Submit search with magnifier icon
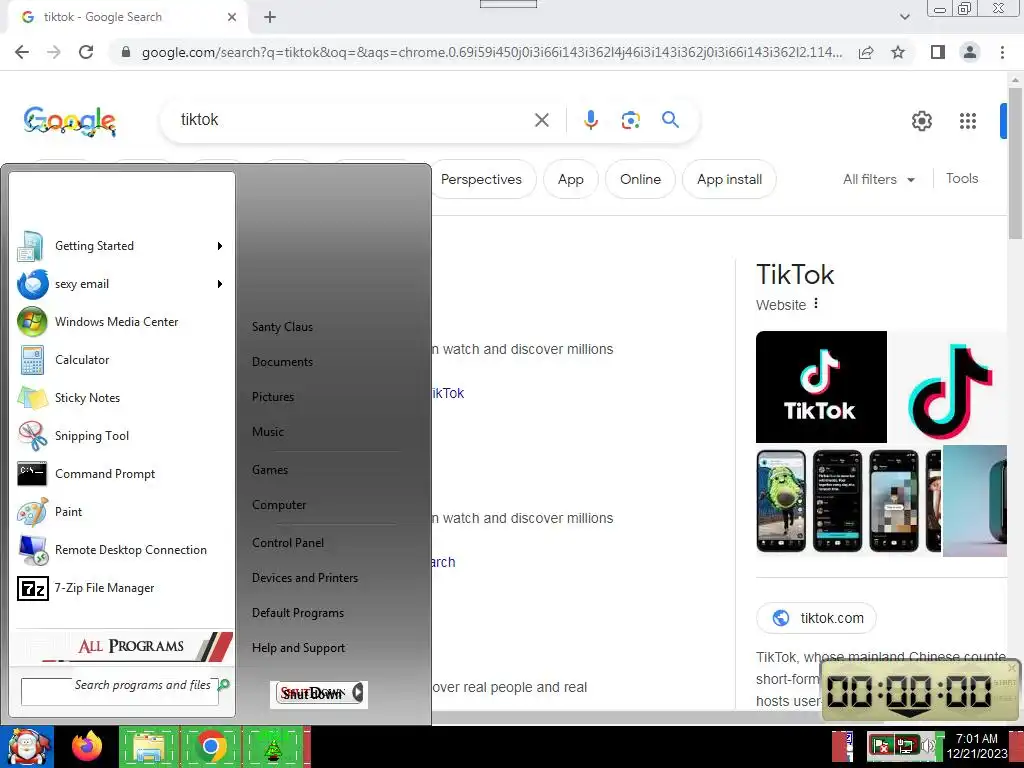The width and height of the screenshot is (1024, 768). click(x=670, y=120)
